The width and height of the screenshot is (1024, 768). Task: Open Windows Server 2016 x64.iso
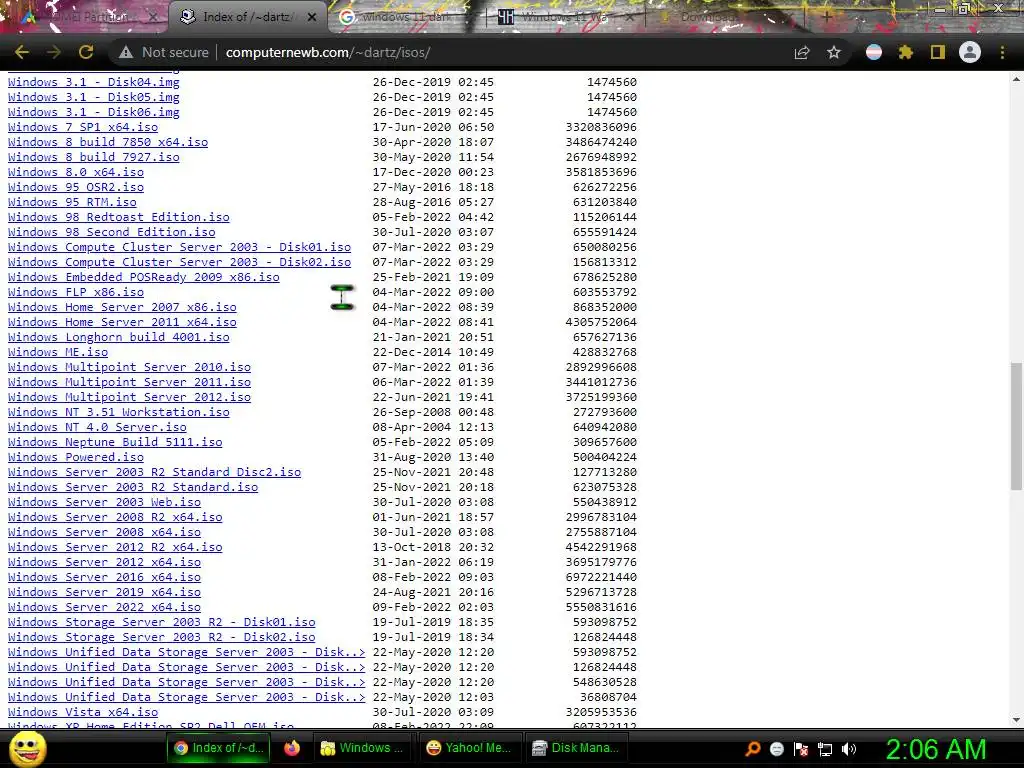104,578
